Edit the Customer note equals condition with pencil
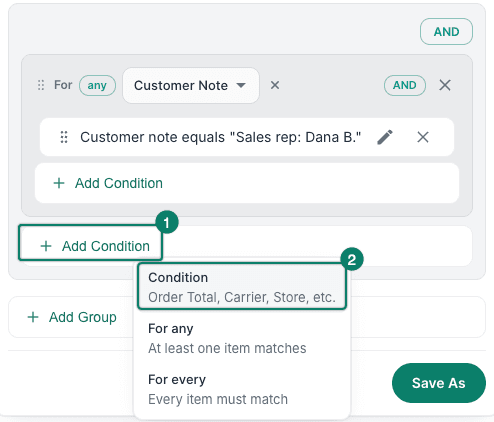 click(385, 137)
